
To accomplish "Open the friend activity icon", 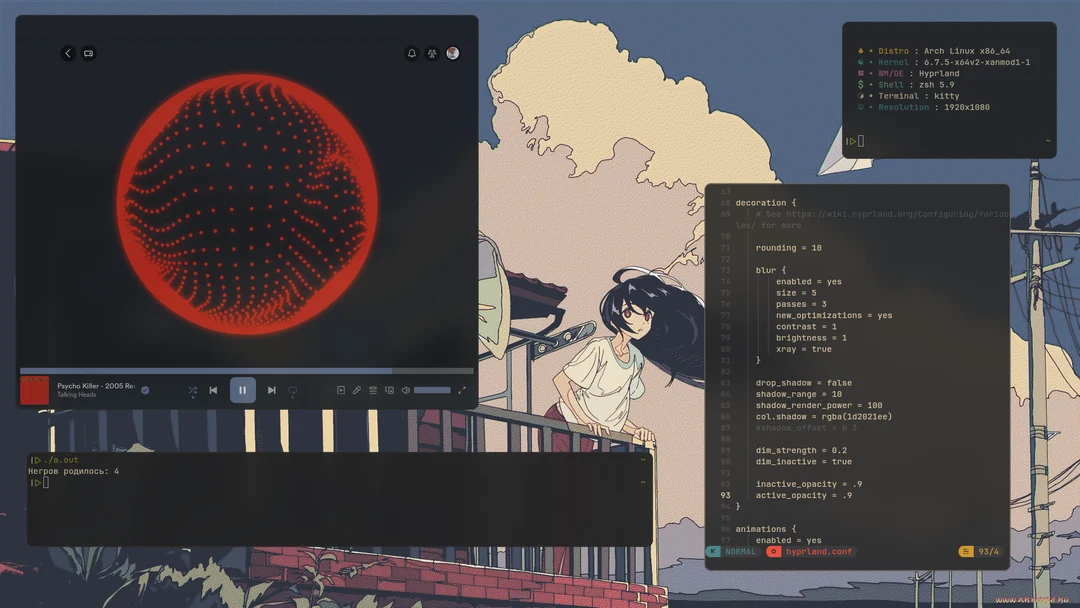I will pos(432,53).
